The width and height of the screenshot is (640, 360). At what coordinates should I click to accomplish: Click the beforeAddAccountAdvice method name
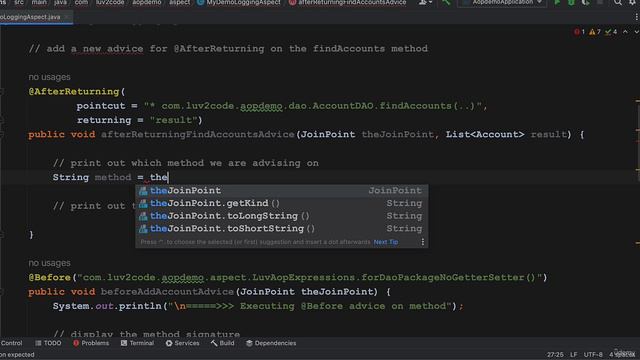[167, 292]
